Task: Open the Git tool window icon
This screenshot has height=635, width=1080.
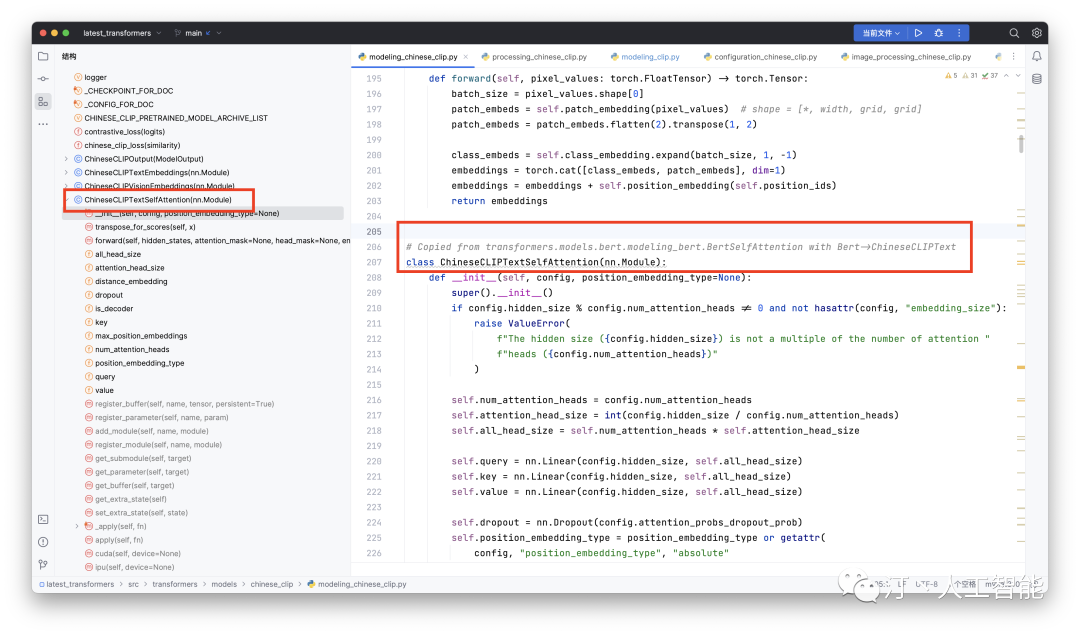Action: click(x=43, y=564)
